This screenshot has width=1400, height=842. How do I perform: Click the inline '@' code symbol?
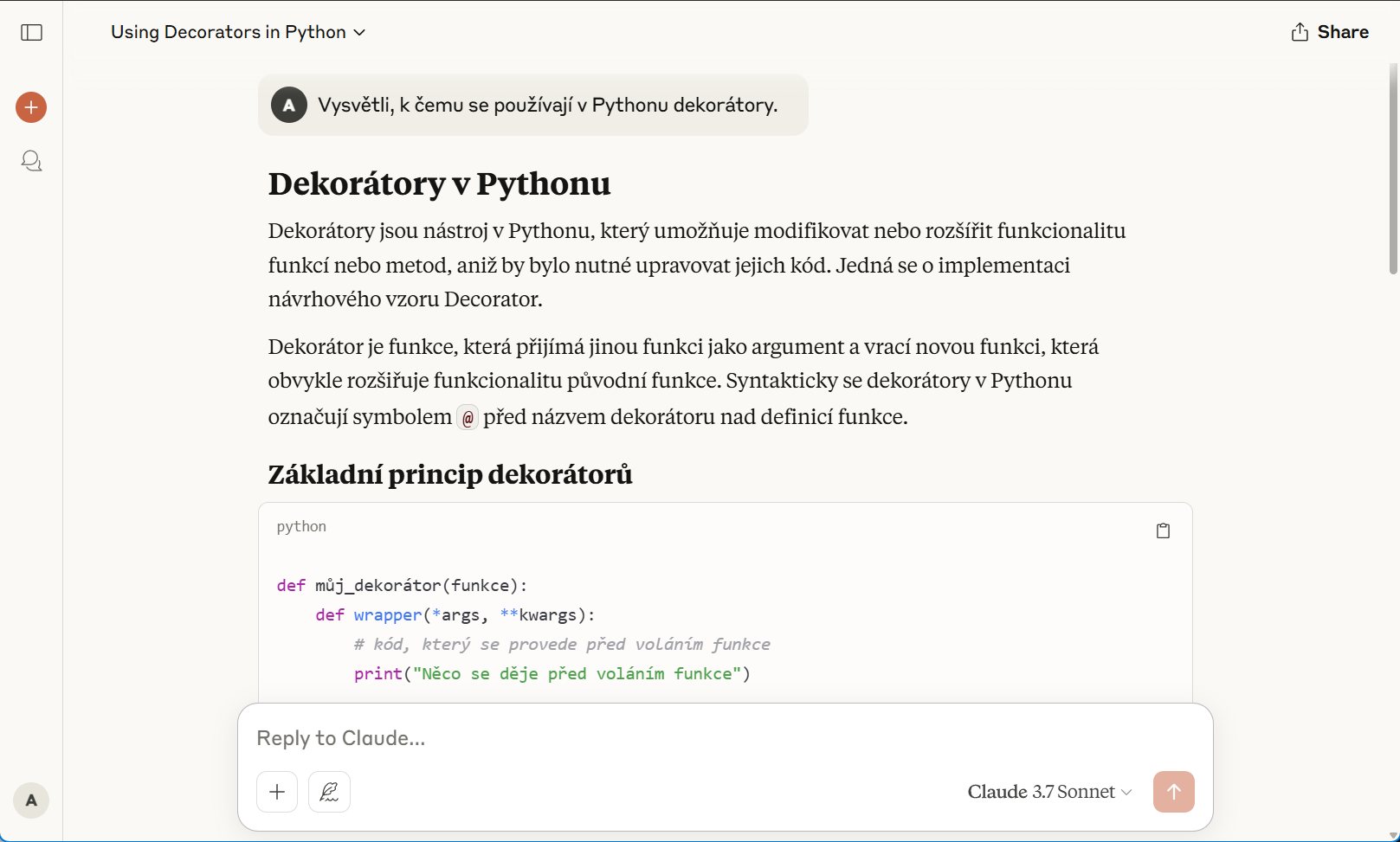tap(468, 418)
